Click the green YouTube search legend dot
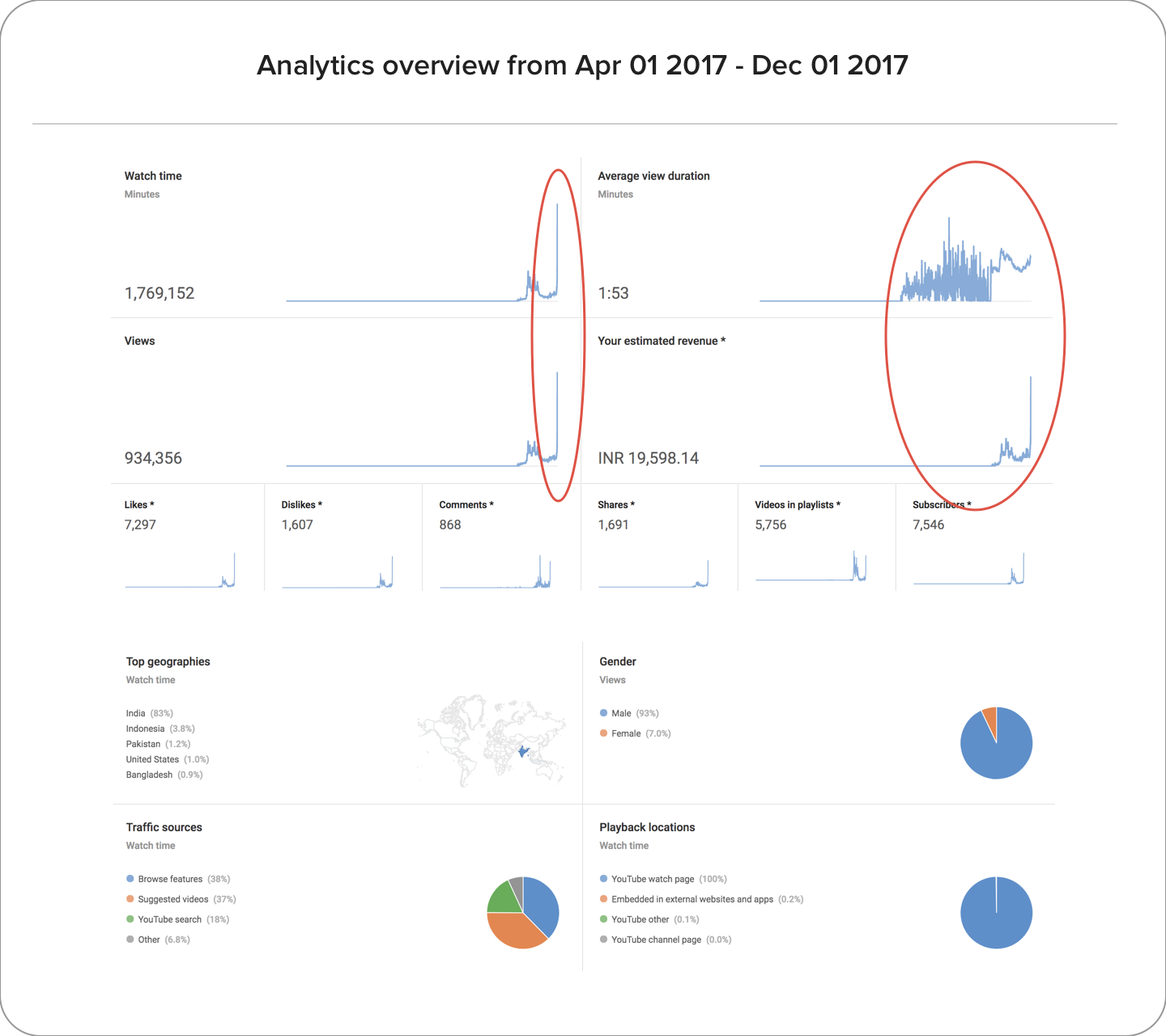Image resolution: width=1166 pixels, height=1036 pixels. [x=130, y=919]
